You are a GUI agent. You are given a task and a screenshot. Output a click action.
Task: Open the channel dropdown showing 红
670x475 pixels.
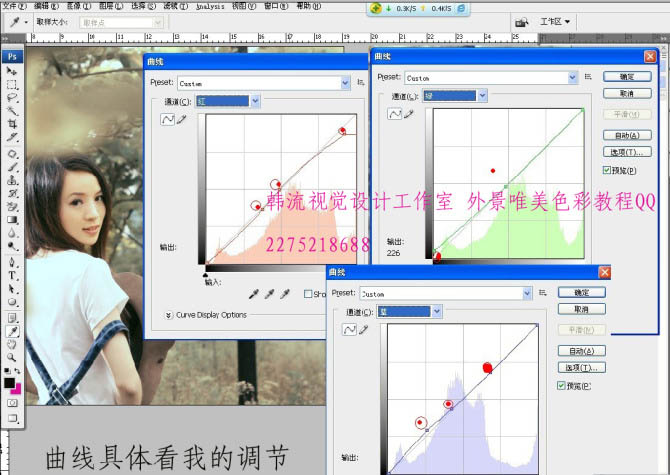256,101
